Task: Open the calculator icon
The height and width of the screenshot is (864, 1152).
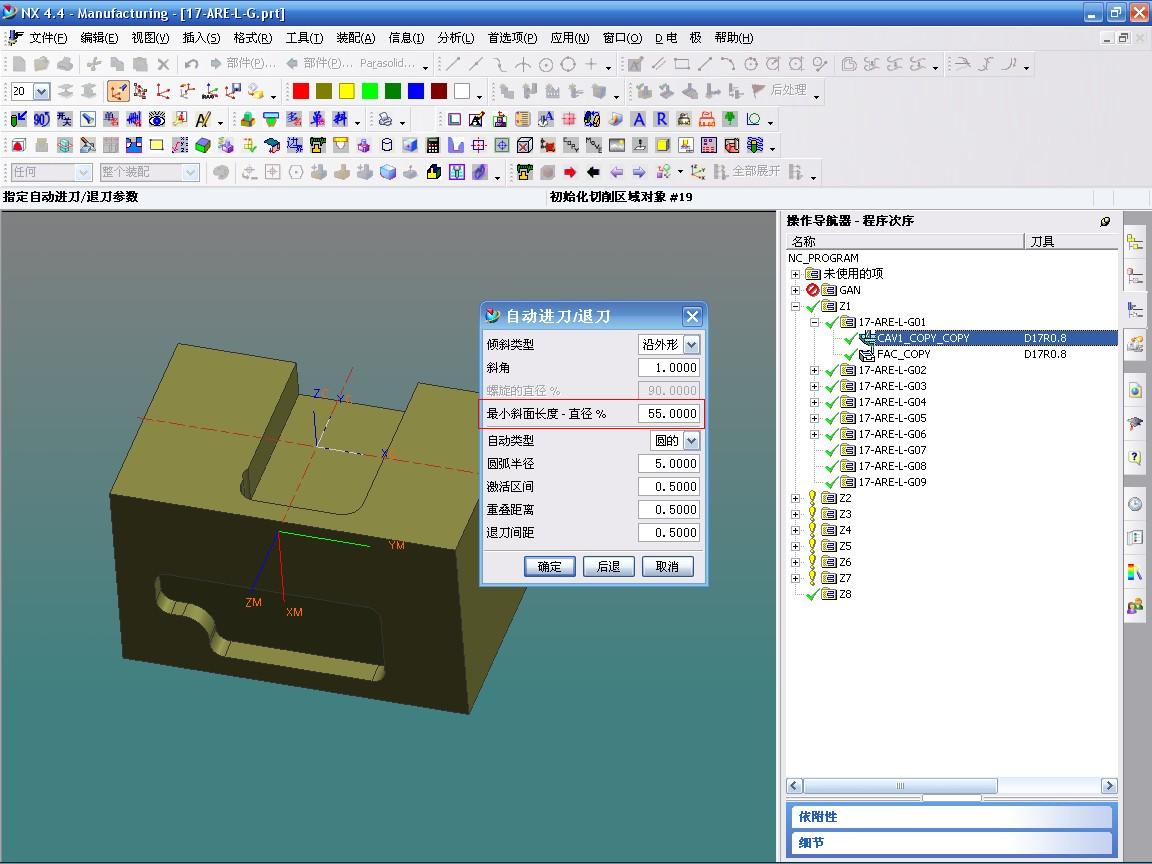Action: click(x=433, y=145)
